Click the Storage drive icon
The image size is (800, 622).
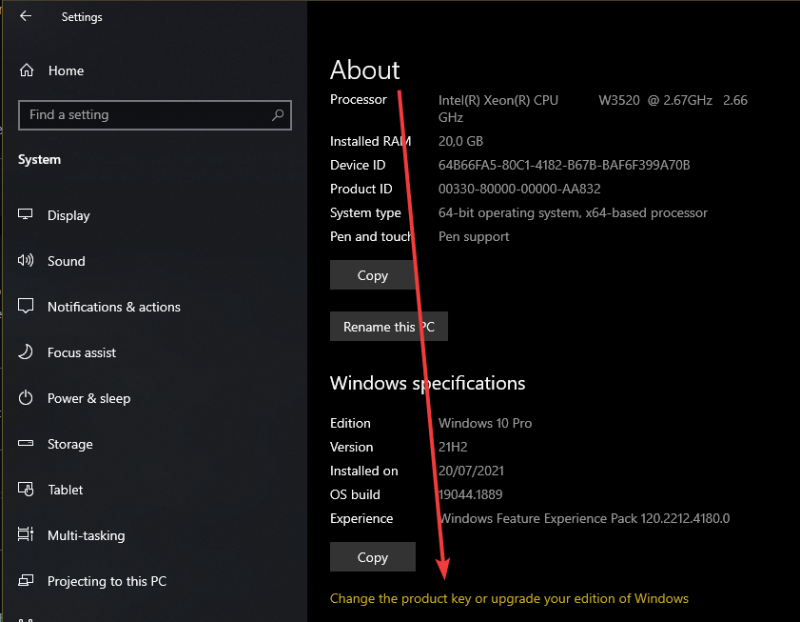[x=26, y=443]
